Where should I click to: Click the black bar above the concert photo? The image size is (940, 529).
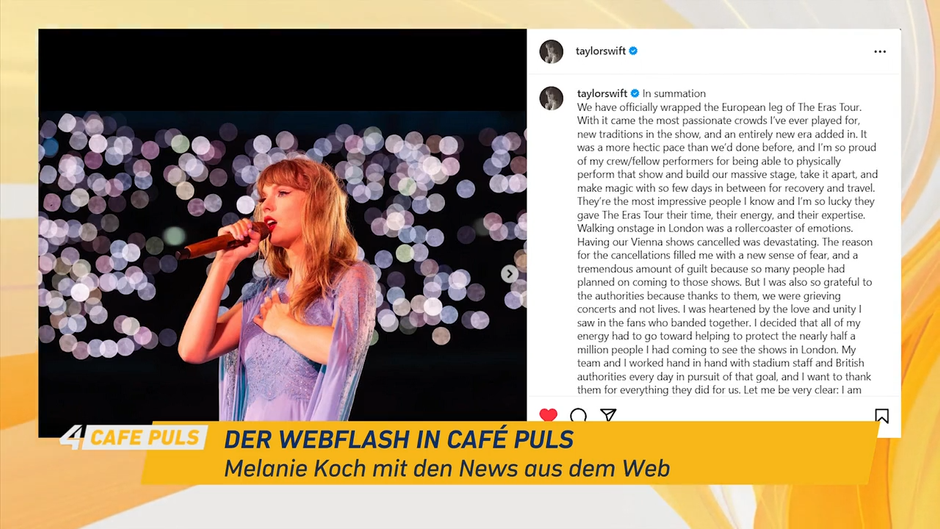[282, 70]
